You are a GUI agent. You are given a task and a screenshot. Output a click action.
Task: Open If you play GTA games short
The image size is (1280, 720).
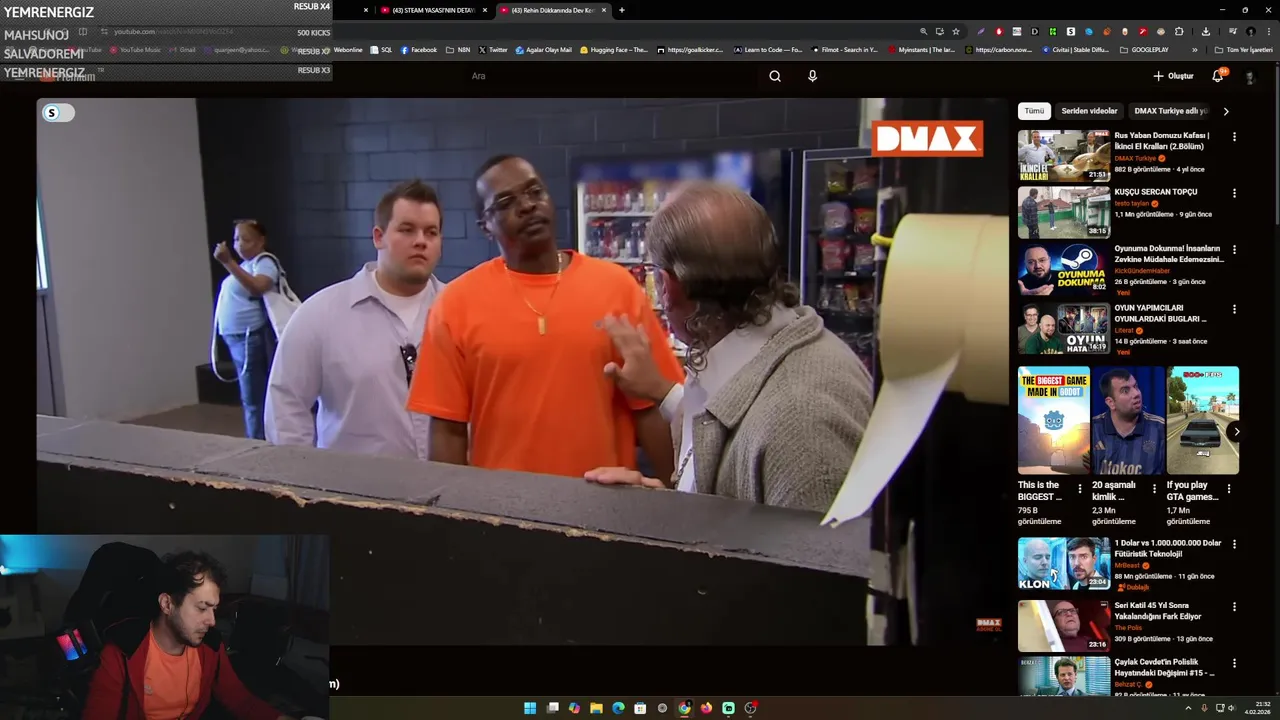(x=1203, y=420)
